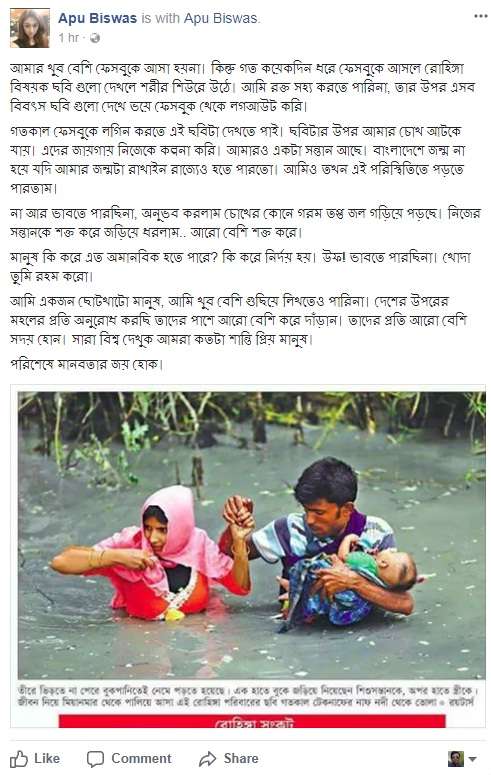Select the Comment text label
The height and width of the screenshot is (775, 491).
(x=141, y=758)
